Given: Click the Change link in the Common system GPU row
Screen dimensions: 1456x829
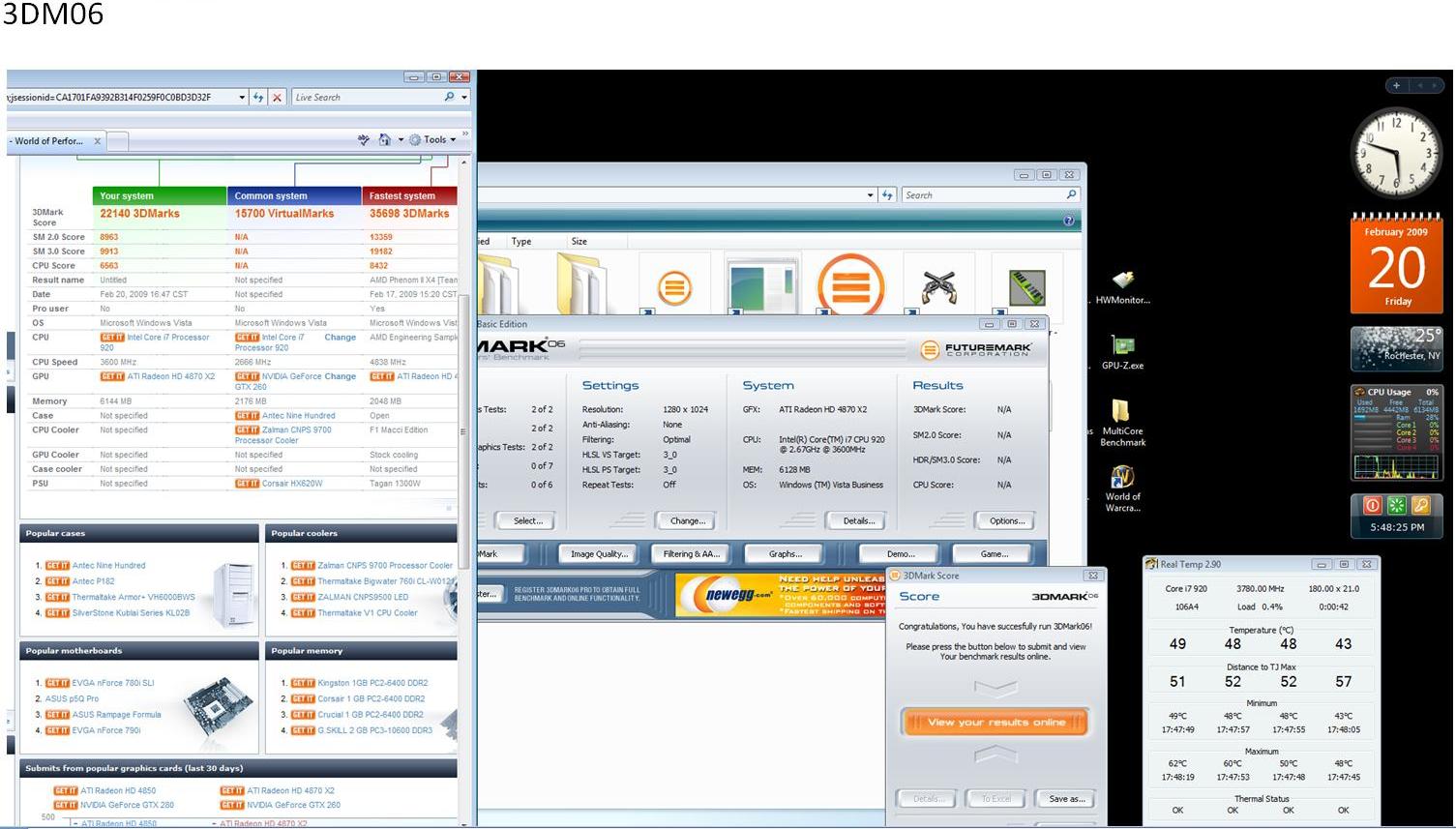Looking at the screenshot, I should pyautogui.click(x=340, y=376).
